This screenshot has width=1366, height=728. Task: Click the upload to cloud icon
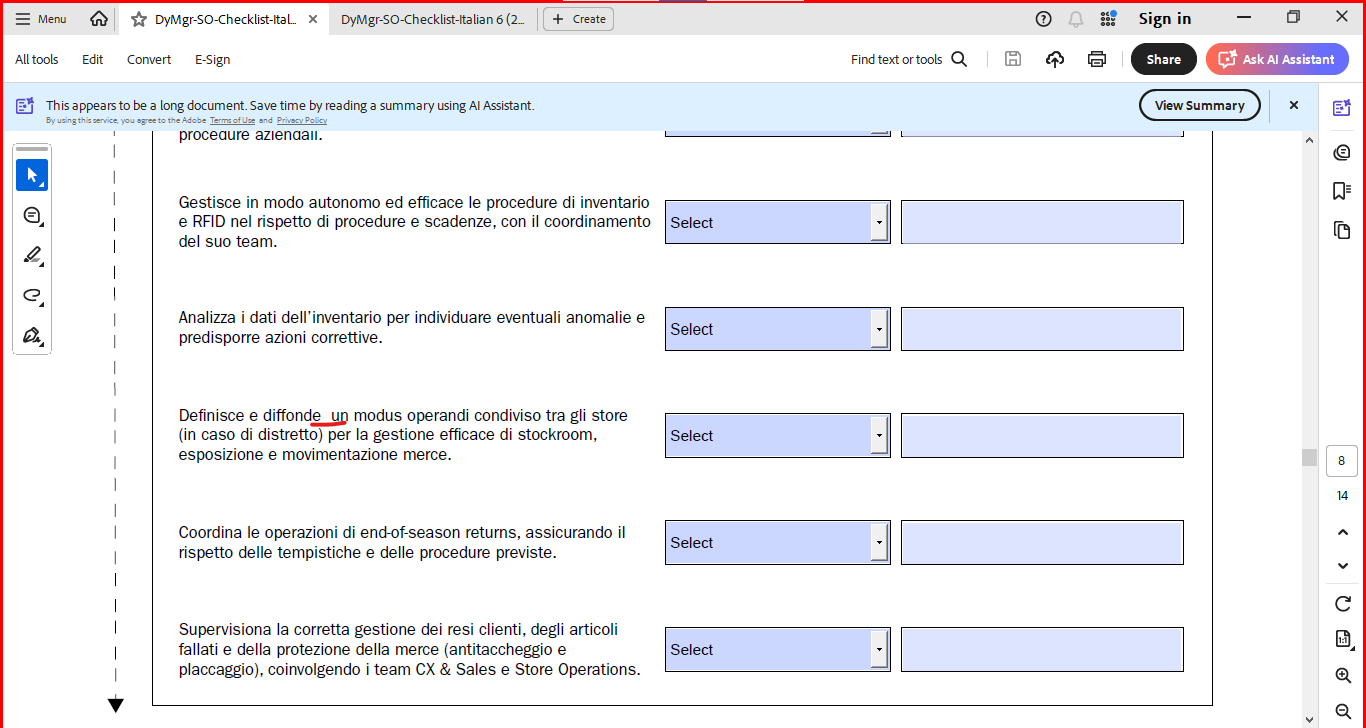click(x=1055, y=59)
